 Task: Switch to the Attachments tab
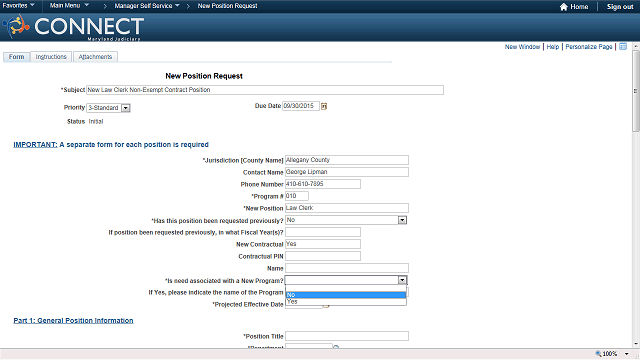pos(95,57)
